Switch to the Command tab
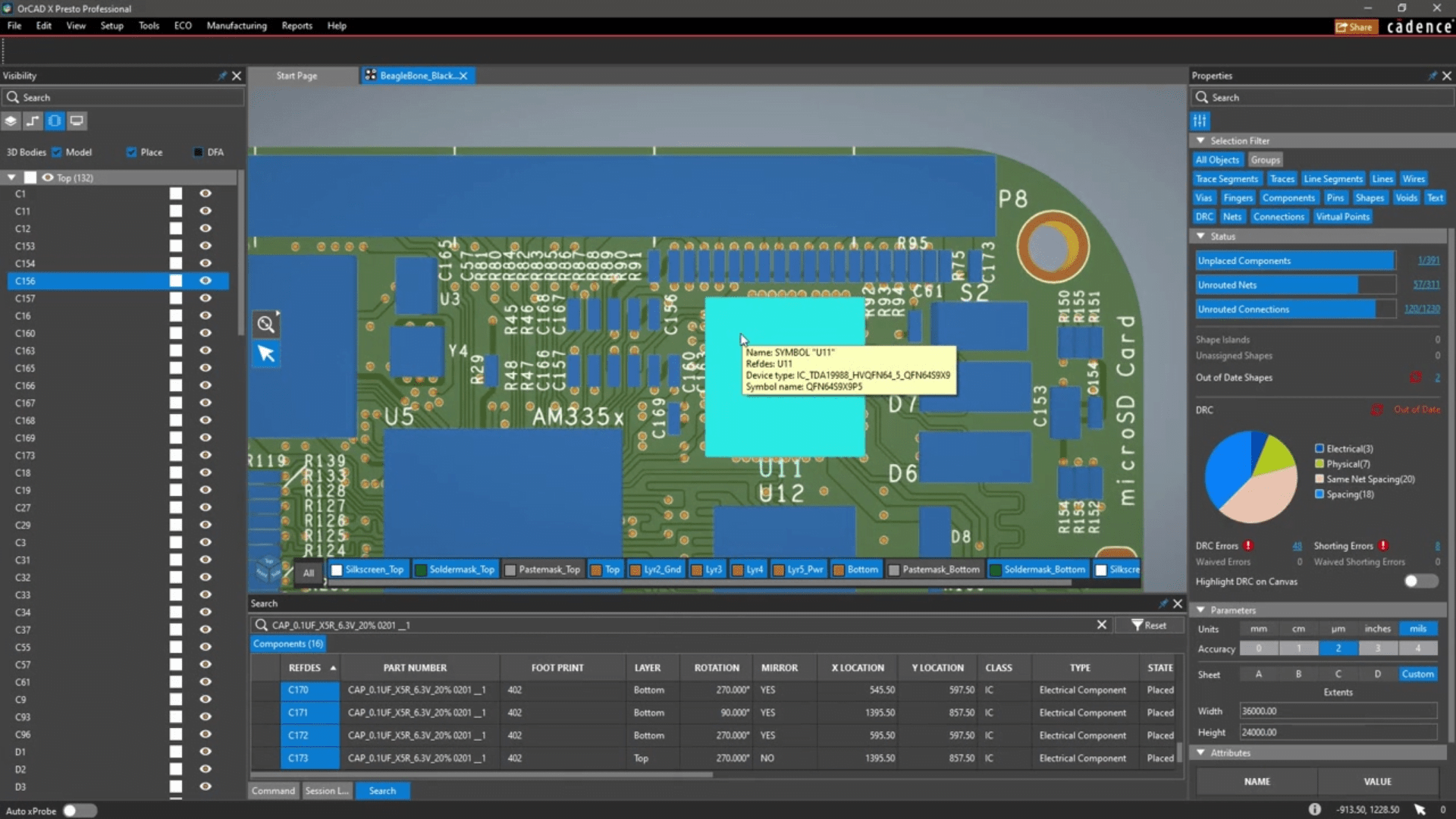Viewport: 1456px width, 819px height. point(273,791)
